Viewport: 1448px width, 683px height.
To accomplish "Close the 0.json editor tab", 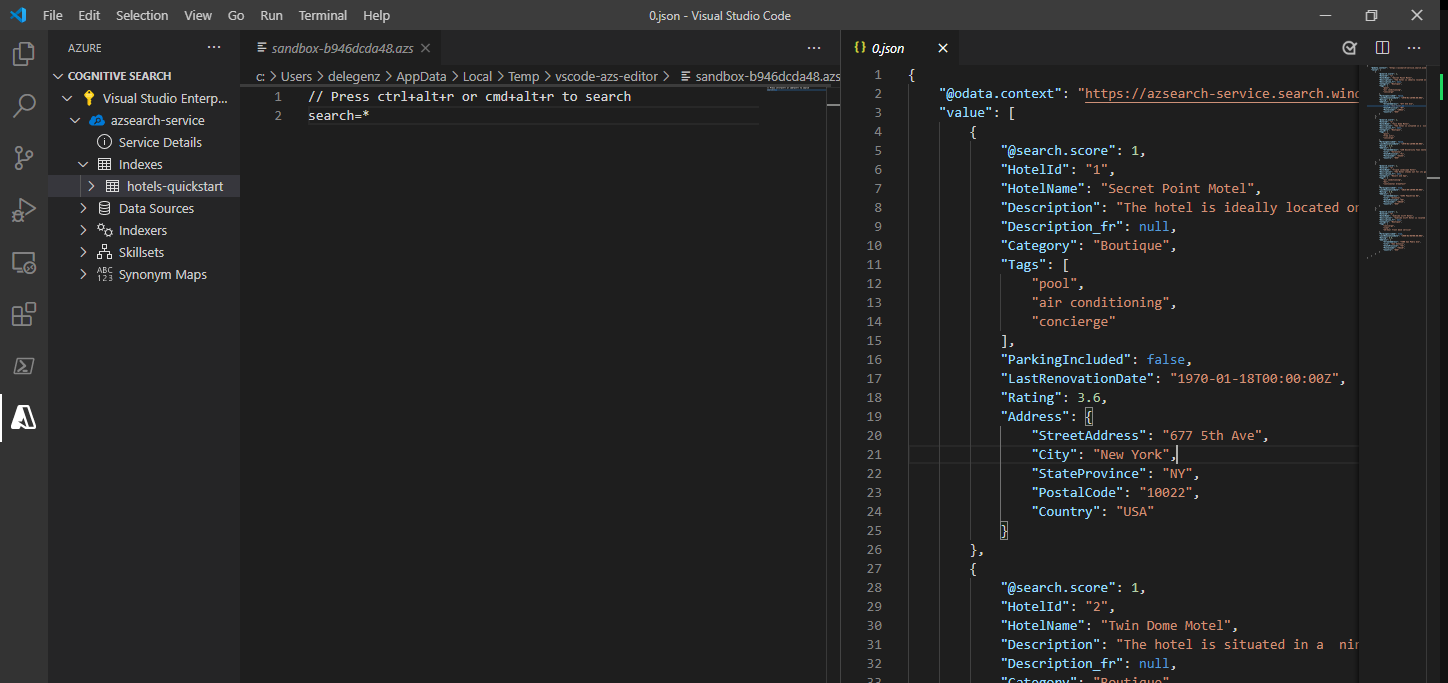I will [942, 48].
